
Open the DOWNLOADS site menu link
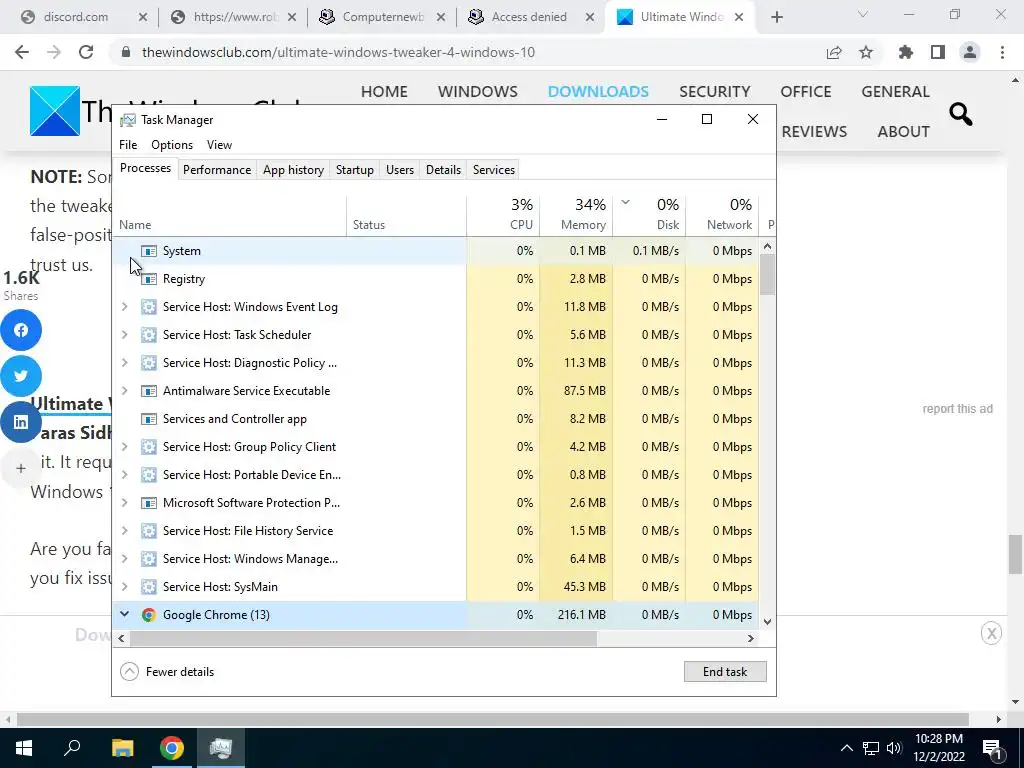click(x=598, y=91)
